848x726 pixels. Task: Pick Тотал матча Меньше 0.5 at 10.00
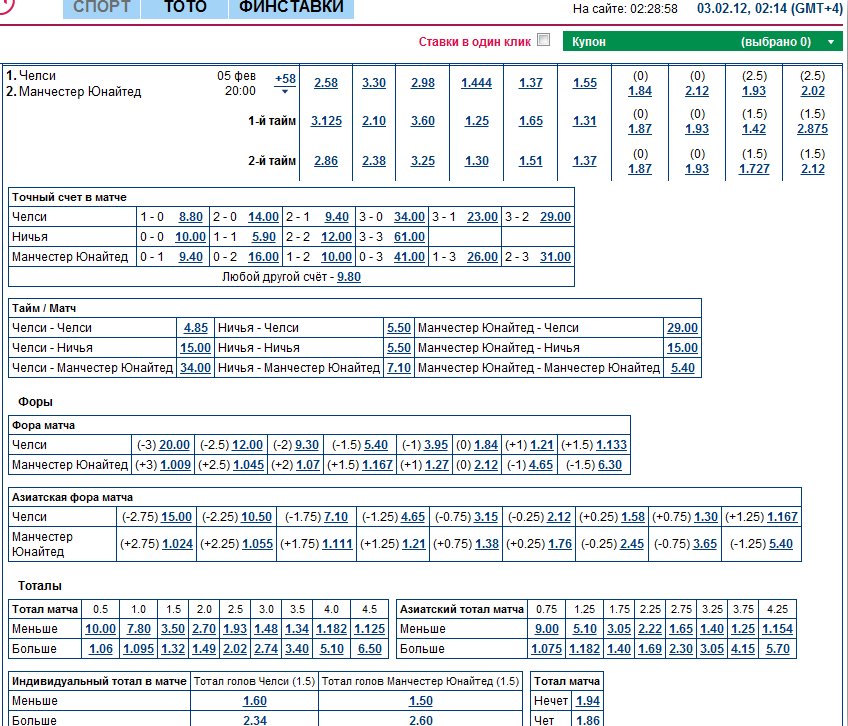click(101, 629)
